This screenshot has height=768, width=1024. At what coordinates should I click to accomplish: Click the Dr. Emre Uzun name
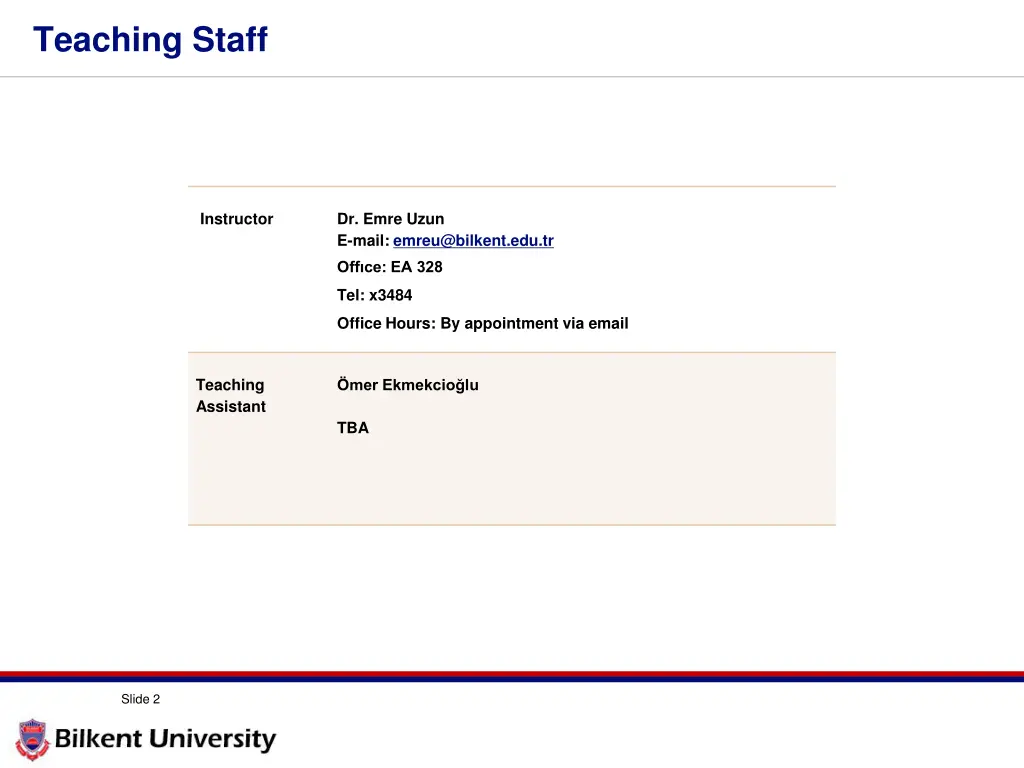click(391, 219)
